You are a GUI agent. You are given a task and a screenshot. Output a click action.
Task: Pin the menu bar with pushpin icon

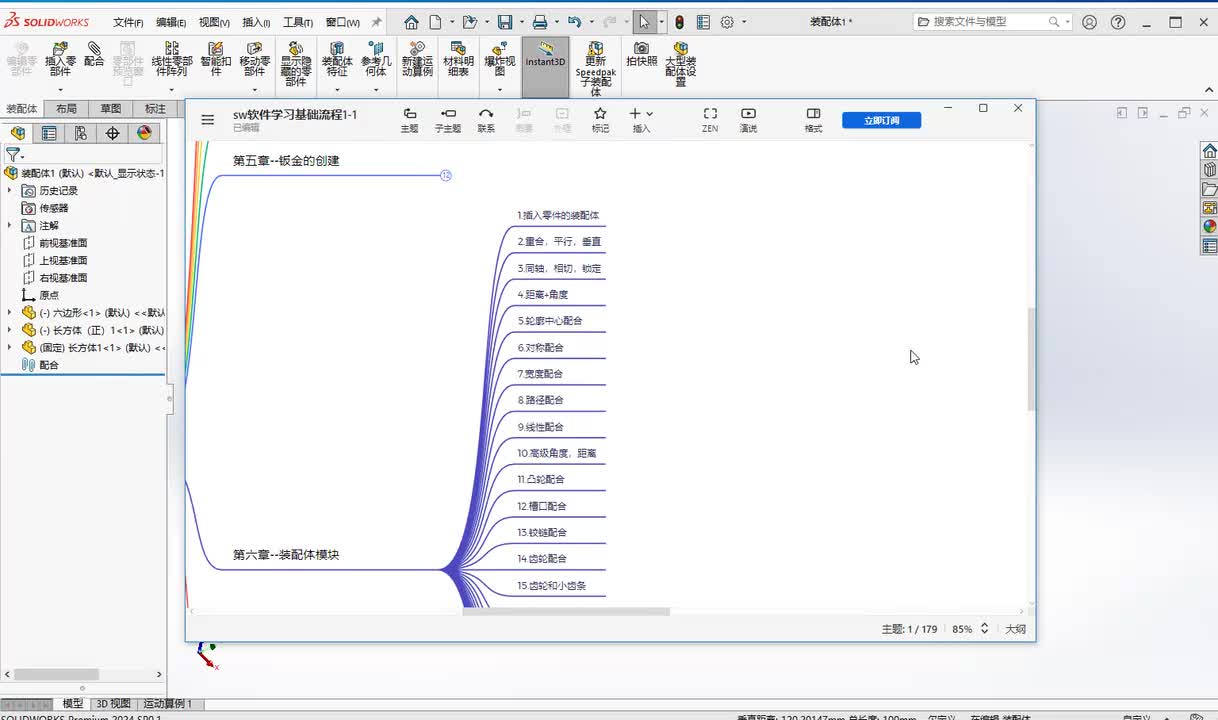tap(376, 22)
